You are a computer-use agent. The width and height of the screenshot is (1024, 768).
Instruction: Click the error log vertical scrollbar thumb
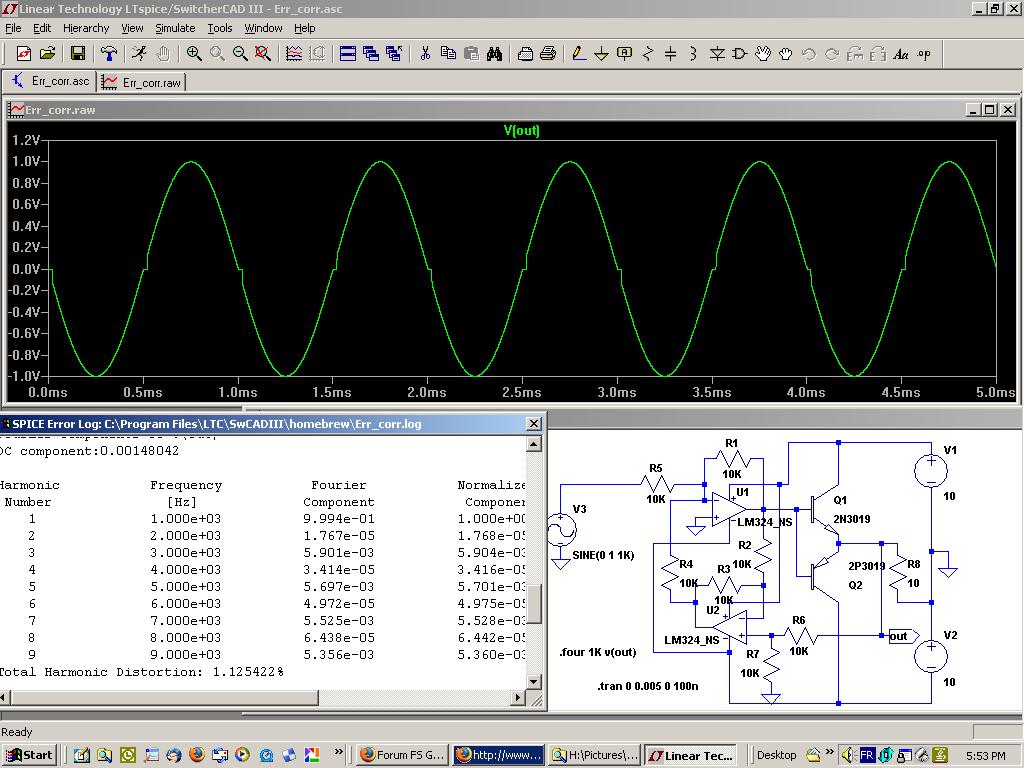pos(534,603)
